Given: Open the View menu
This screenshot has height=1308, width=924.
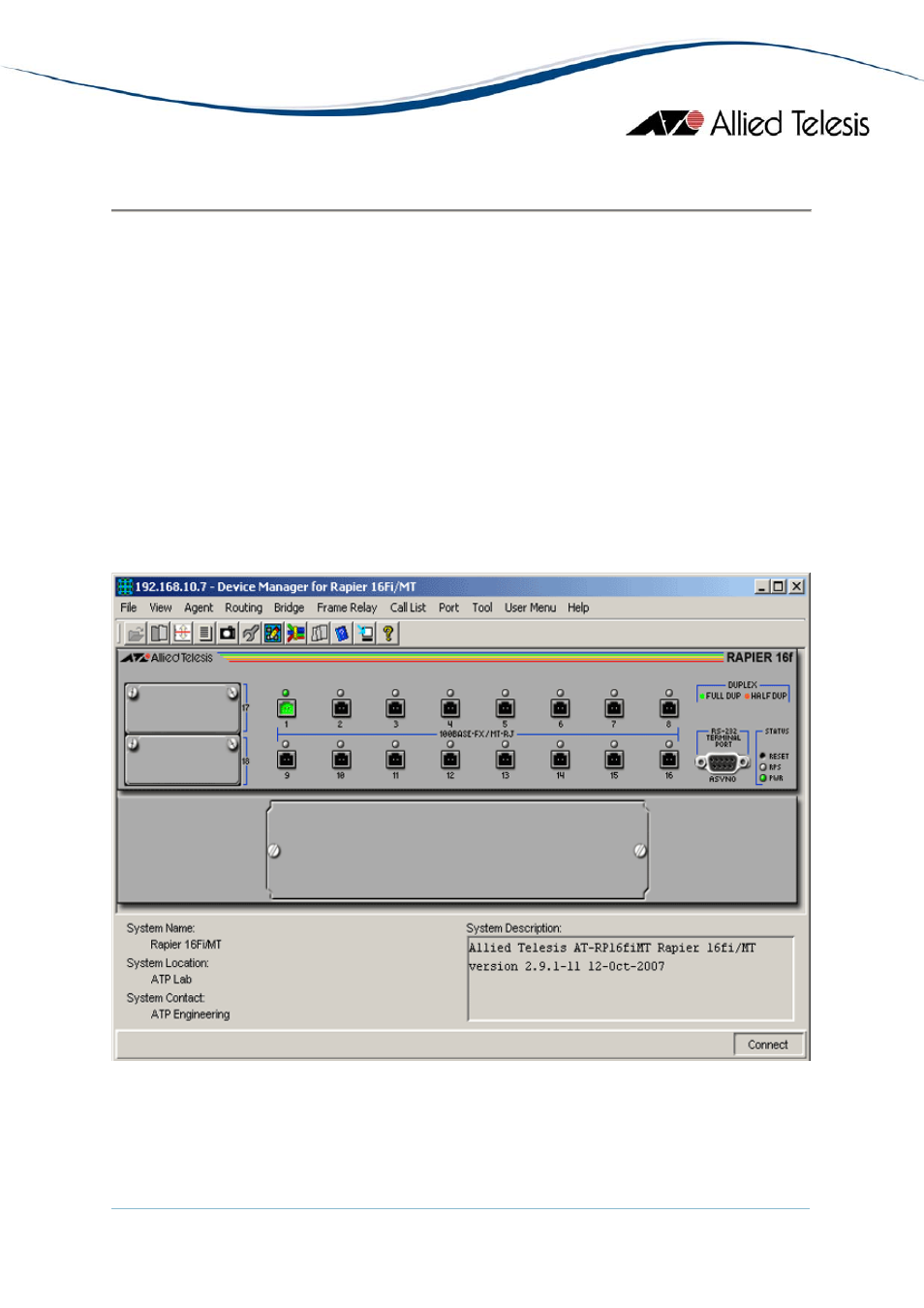Looking at the screenshot, I should click(161, 607).
